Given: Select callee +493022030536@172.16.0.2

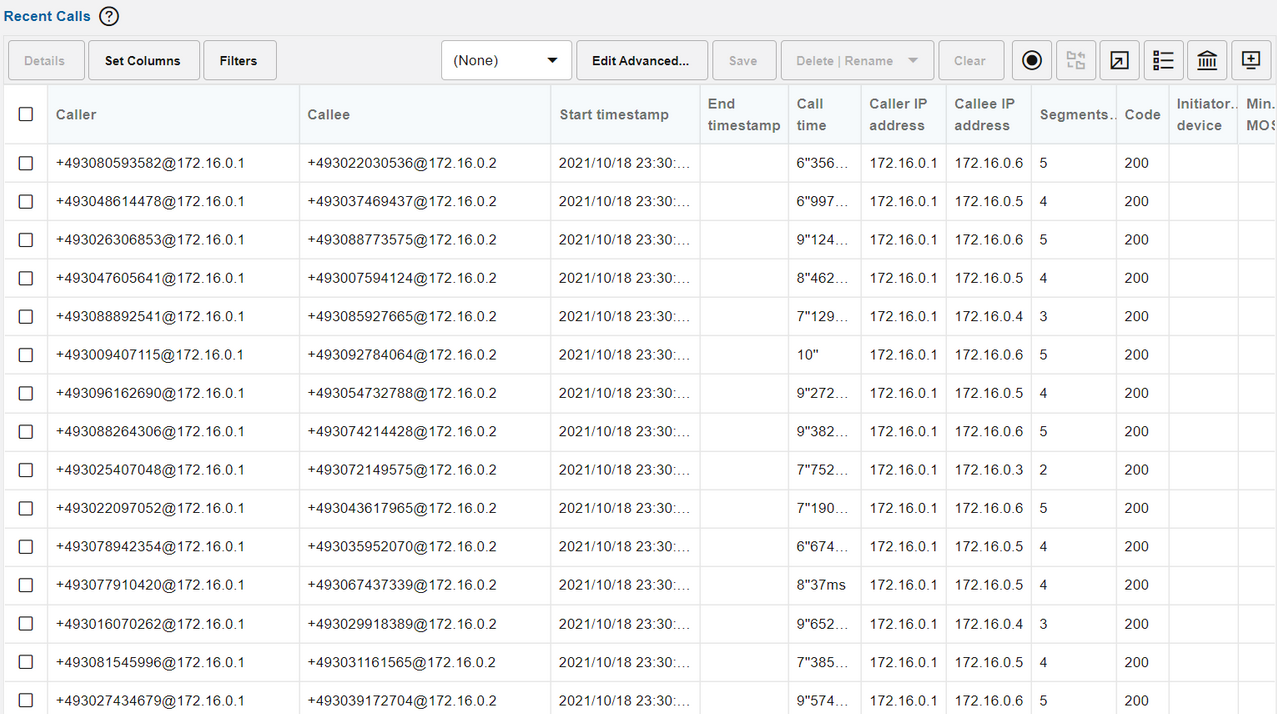Looking at the screenshot, I should tap(402, 163).
